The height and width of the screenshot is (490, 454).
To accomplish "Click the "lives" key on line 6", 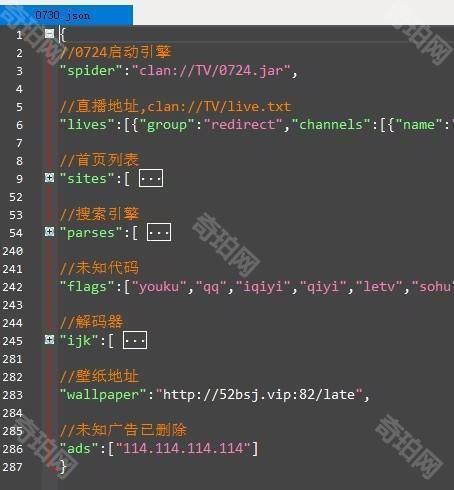I will tap(87, 125).
